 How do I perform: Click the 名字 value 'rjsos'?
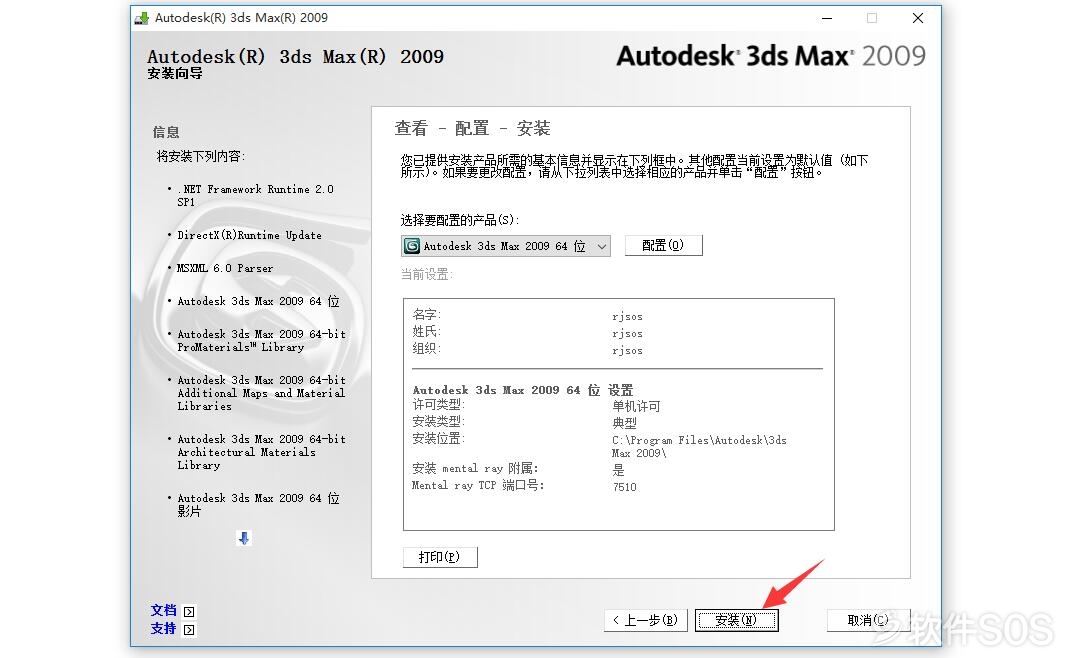[627, 316]
